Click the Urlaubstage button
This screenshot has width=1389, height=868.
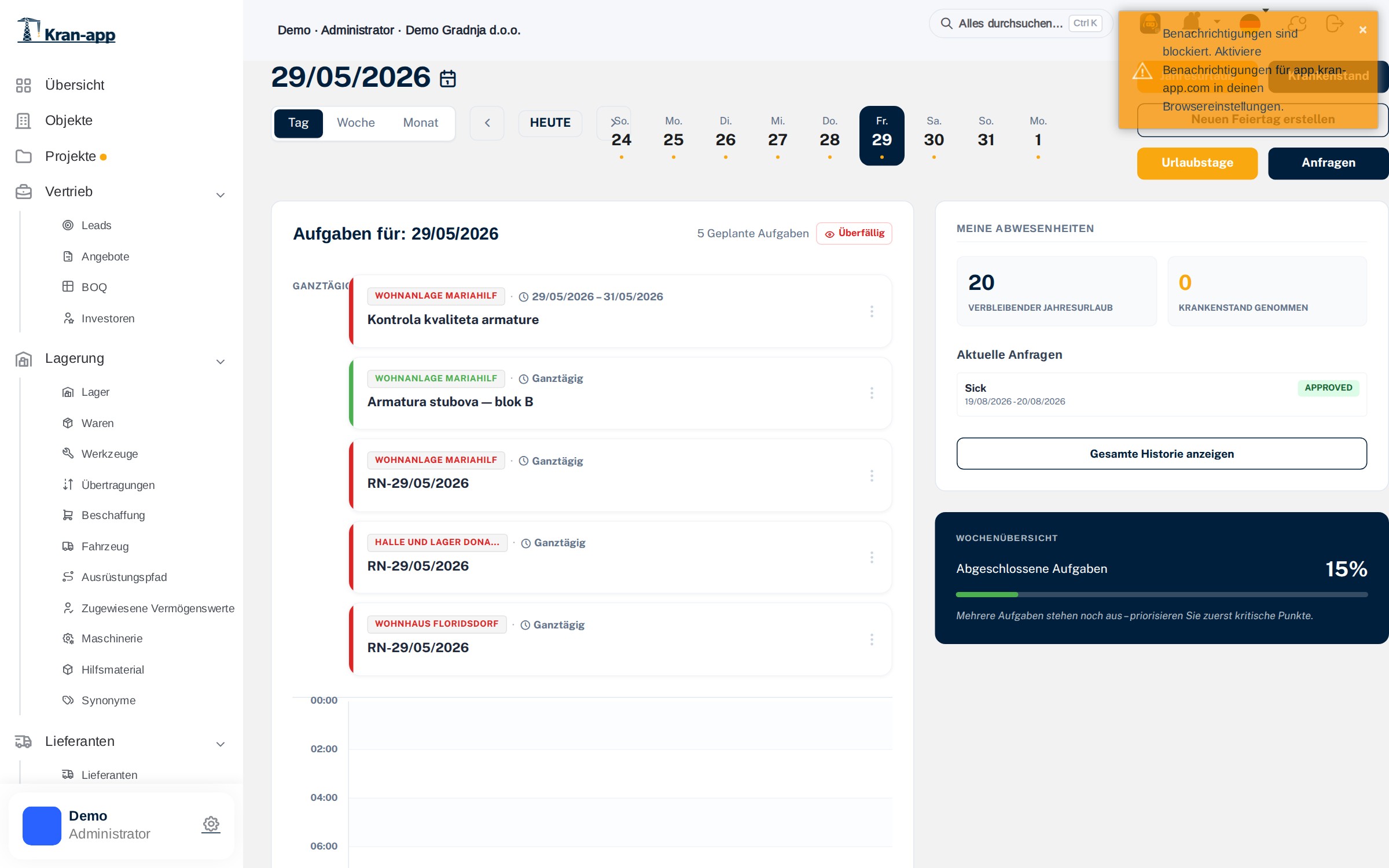pos(1197,163)
